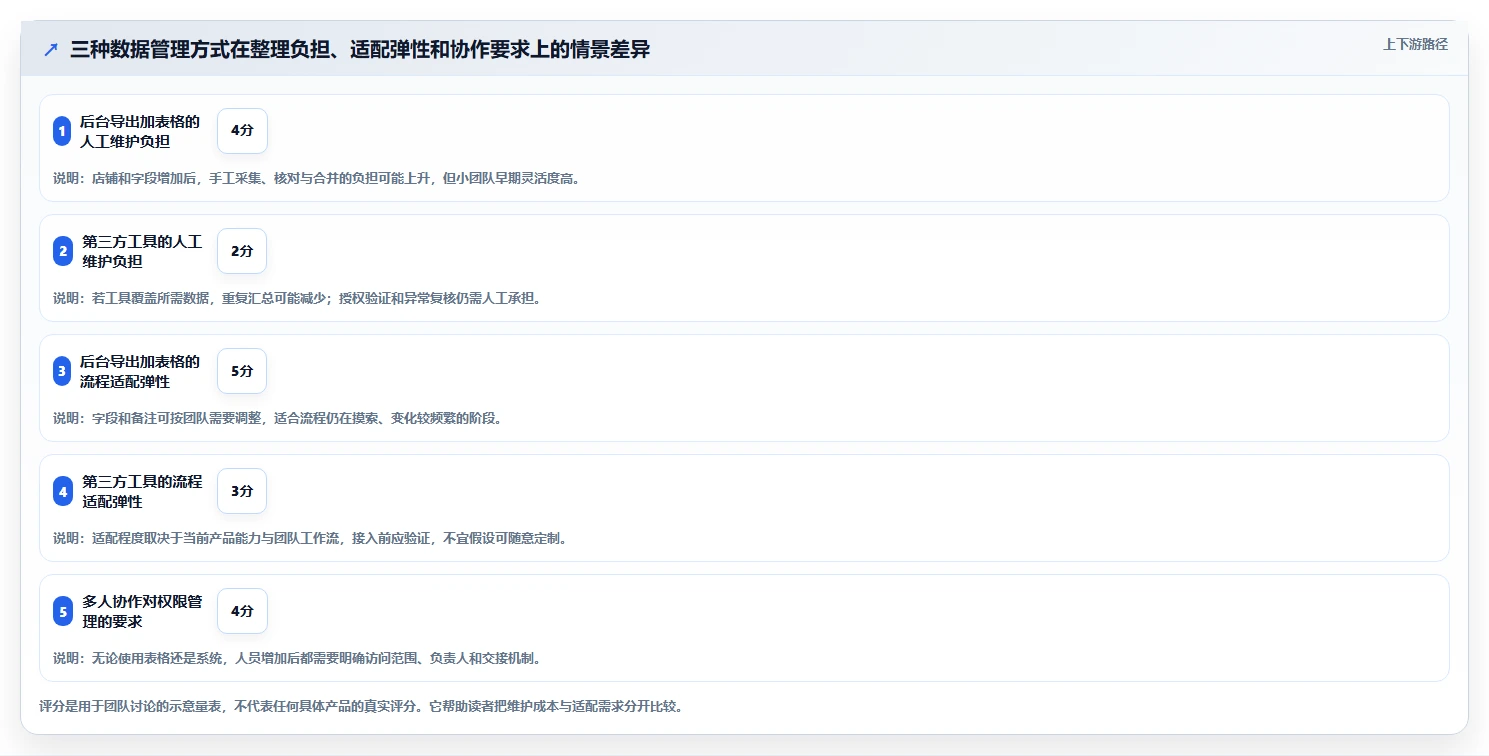Click the 上下游路径 label at top right
This screenshot has height=756, width=1489.
(x=1415, y=44)
